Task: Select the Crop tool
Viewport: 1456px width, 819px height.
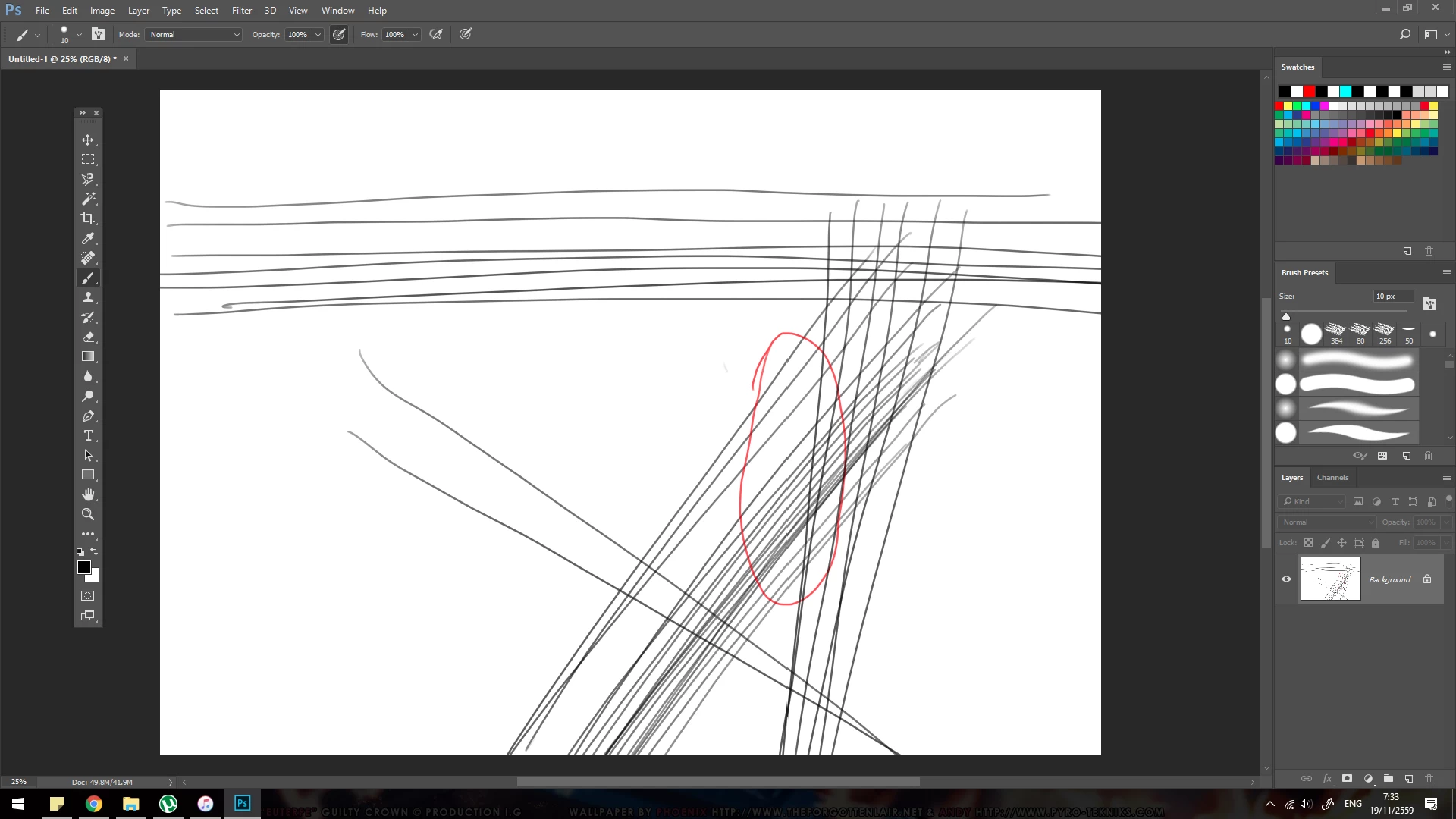Action: tap(88, 218)
